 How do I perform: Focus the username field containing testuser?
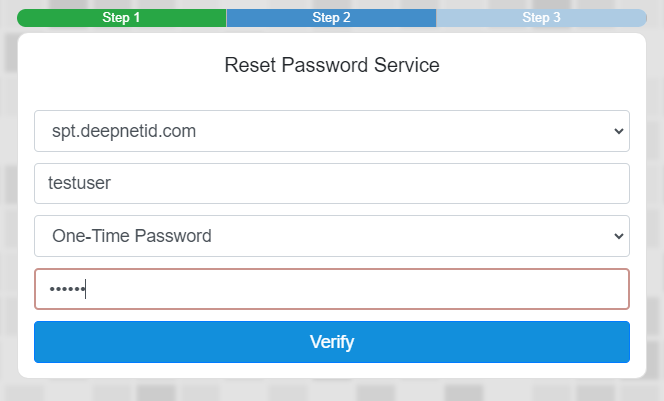click(331, 184)
